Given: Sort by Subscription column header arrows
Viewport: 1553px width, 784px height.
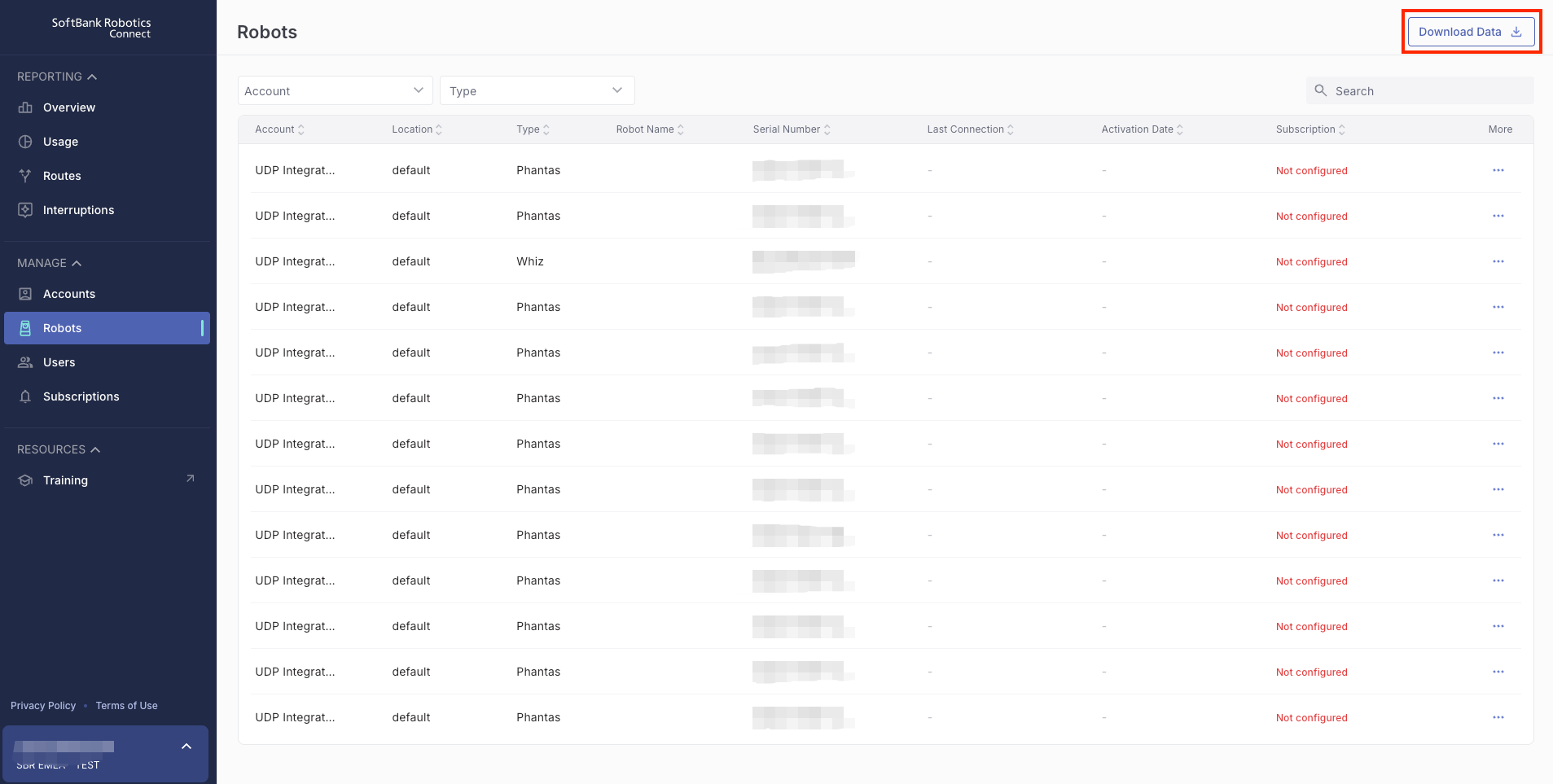Looking at the screenshot, I should (1342, 129).
